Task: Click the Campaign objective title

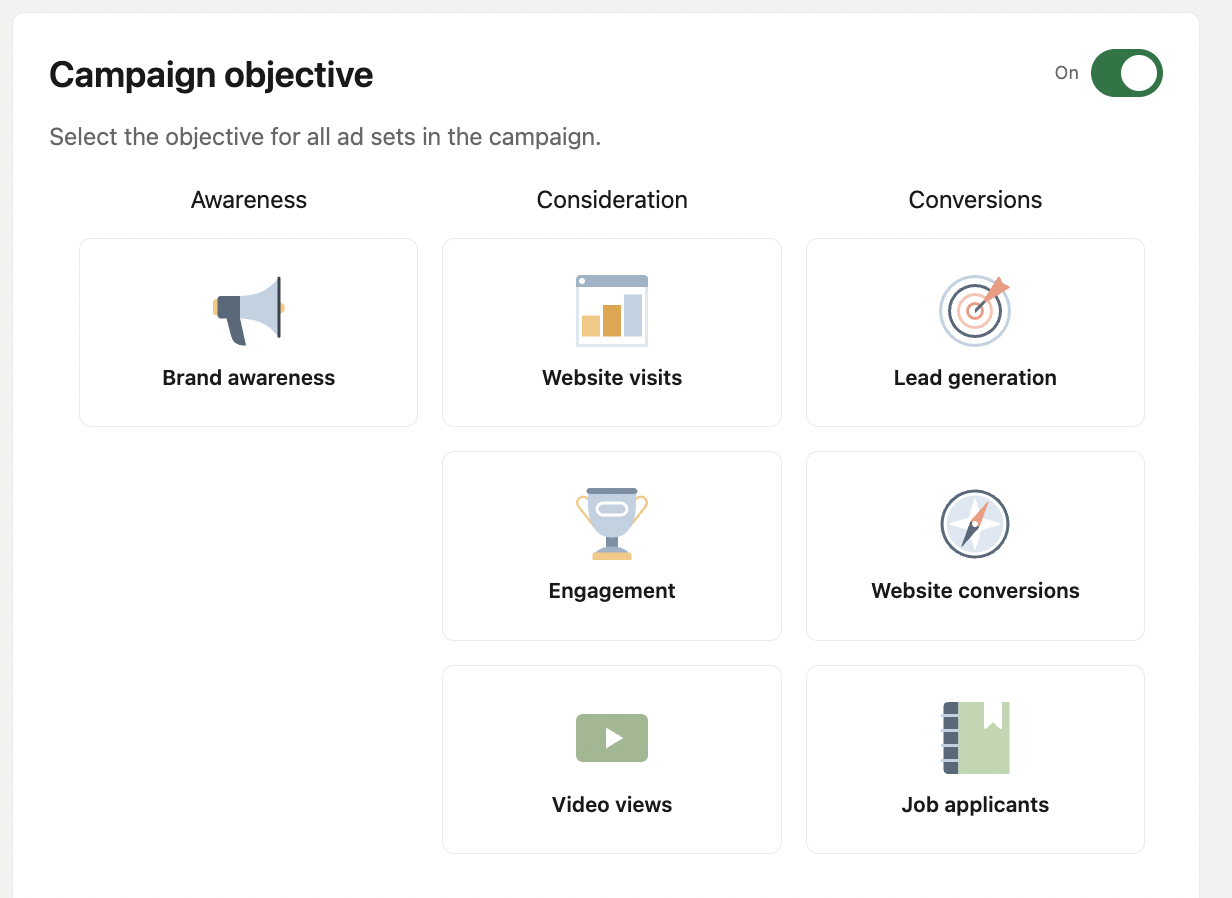Action: [x=211, y=74]
